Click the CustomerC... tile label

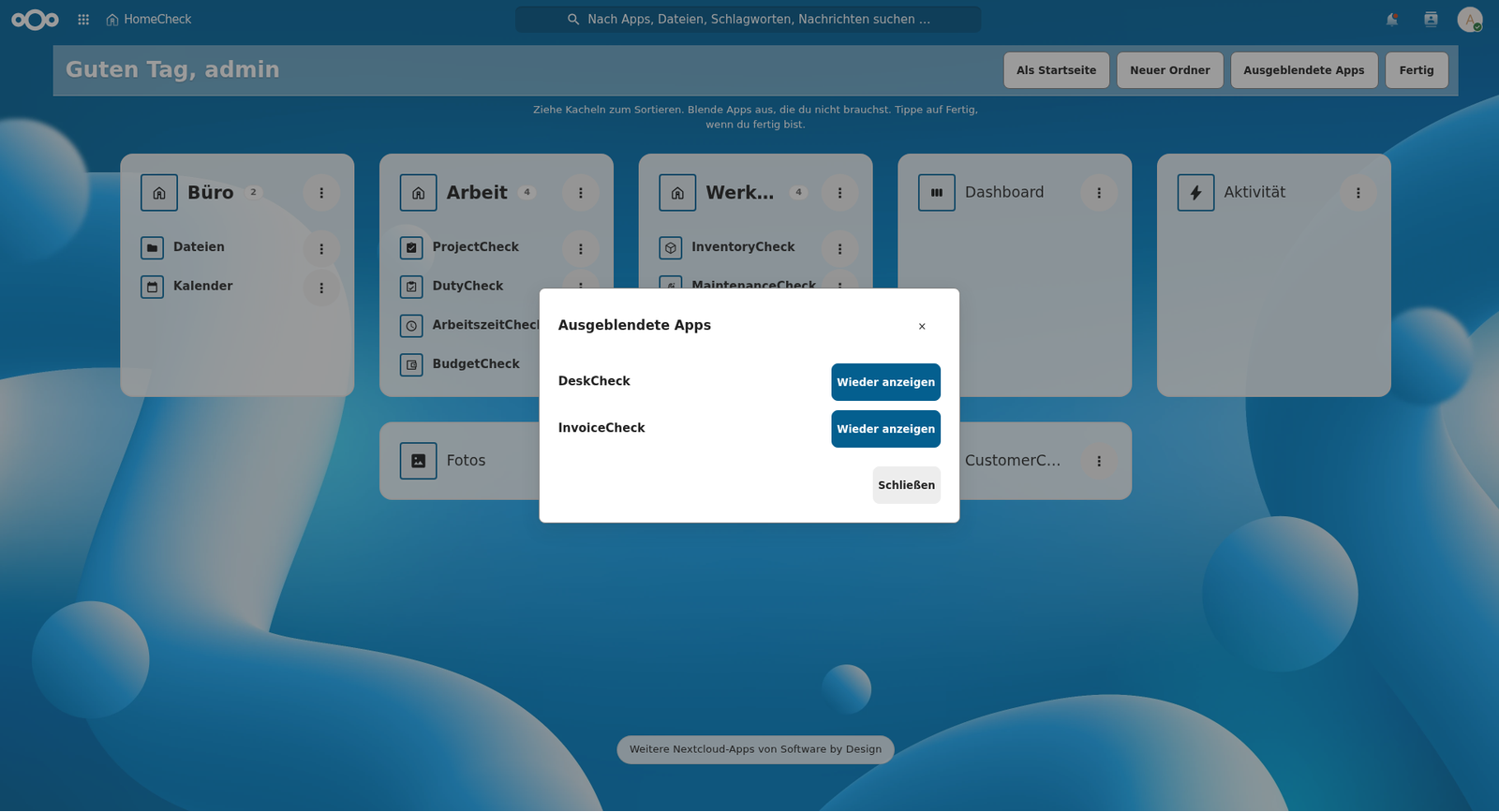coord(1013,461)
